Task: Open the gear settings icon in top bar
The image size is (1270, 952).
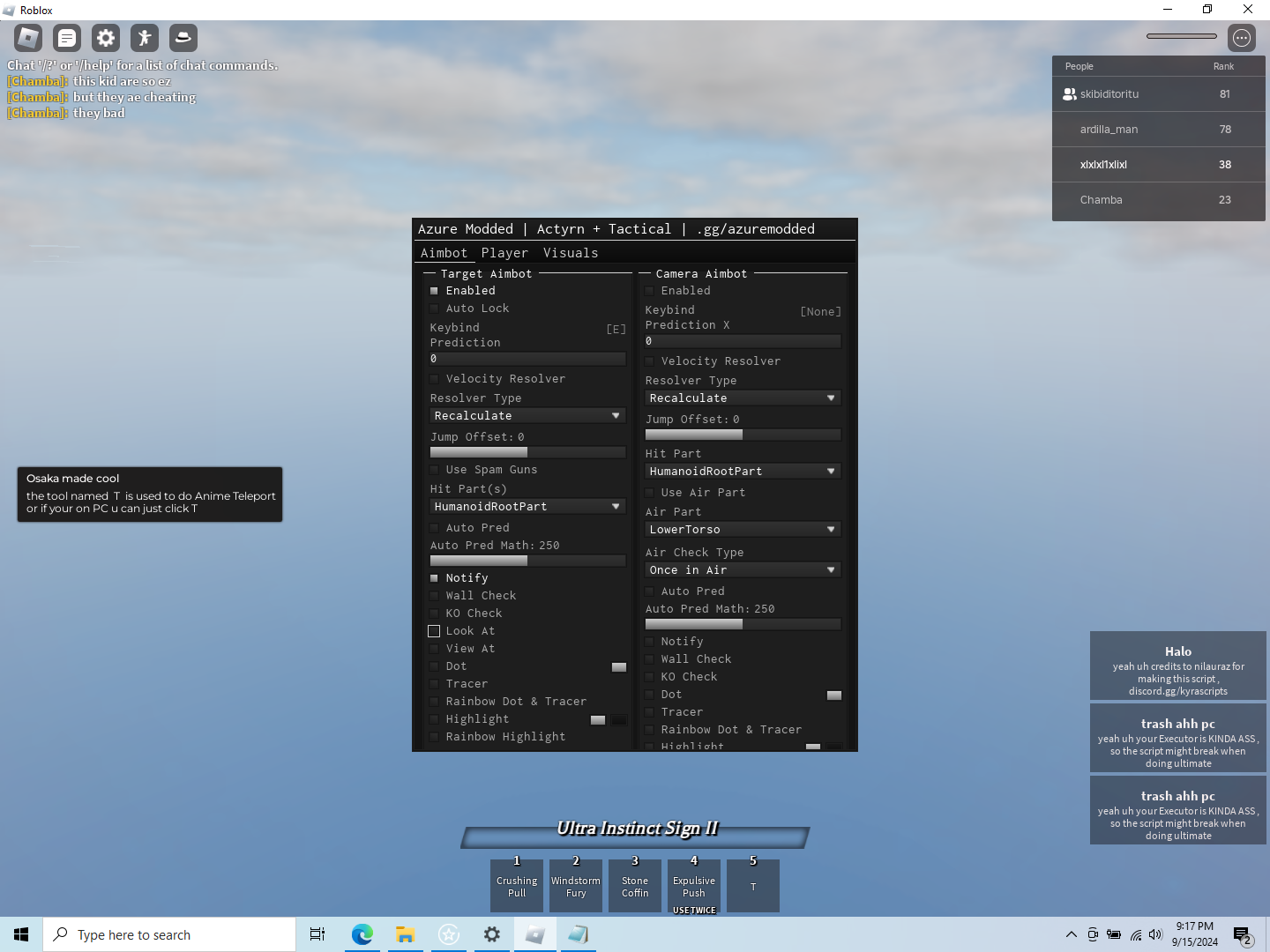Action: 106,38
